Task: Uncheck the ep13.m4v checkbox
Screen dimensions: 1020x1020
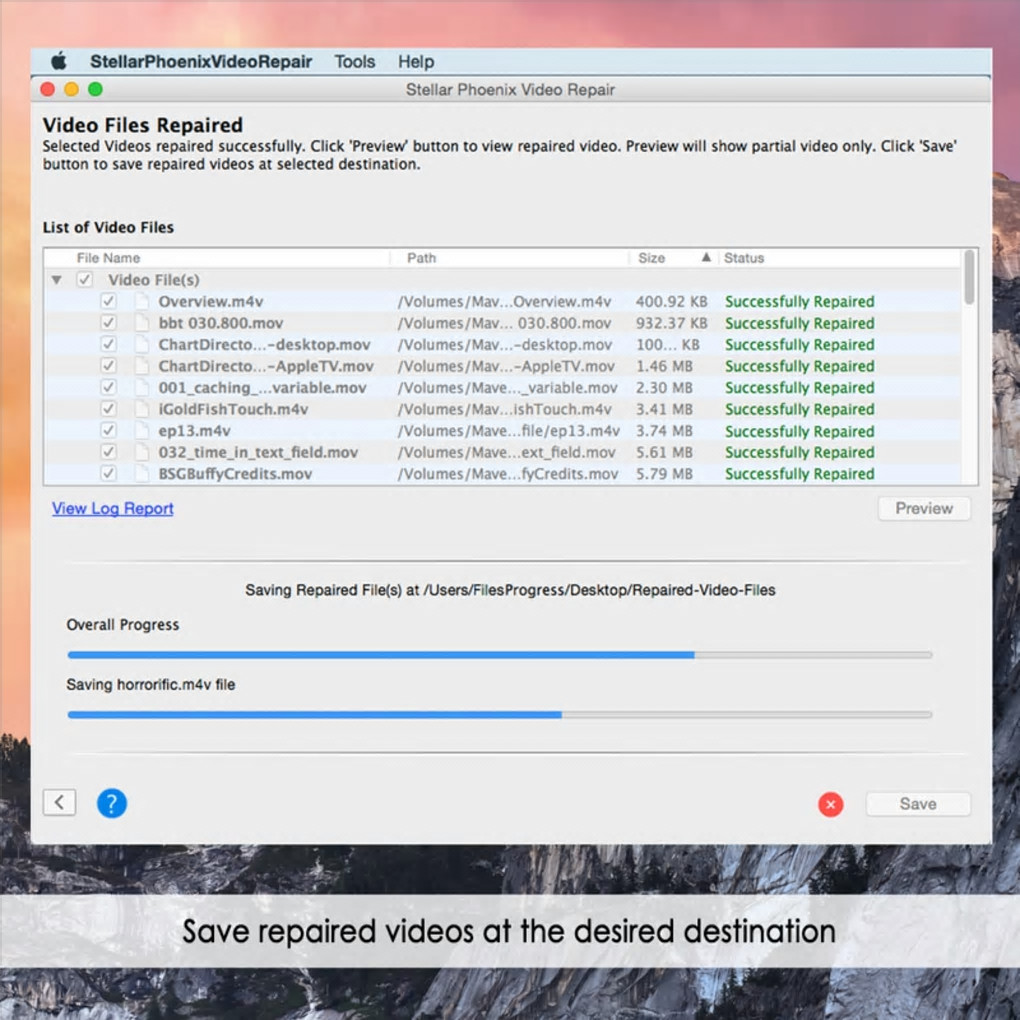Action: [x=109, y=430]
